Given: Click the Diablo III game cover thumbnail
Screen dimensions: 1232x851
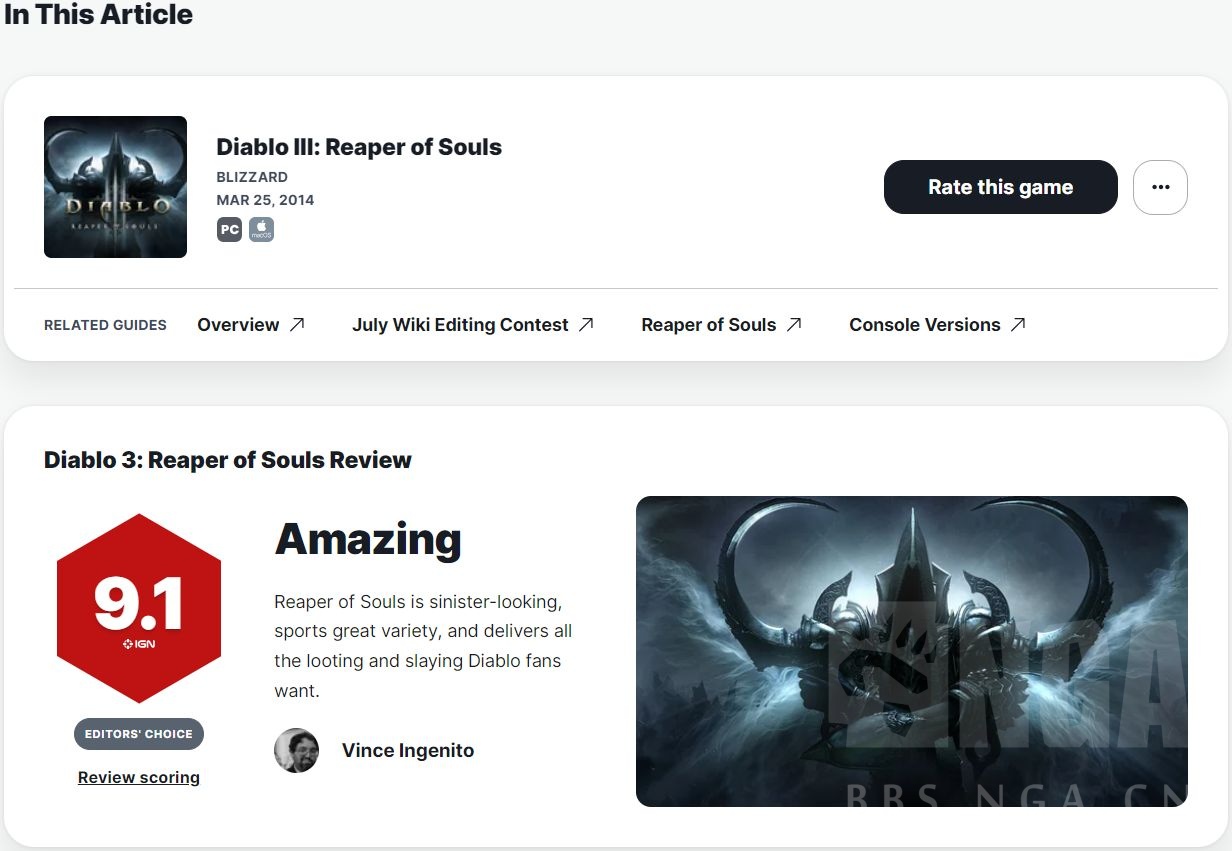Looking at the screenshot, I should (x=115, y=187).
